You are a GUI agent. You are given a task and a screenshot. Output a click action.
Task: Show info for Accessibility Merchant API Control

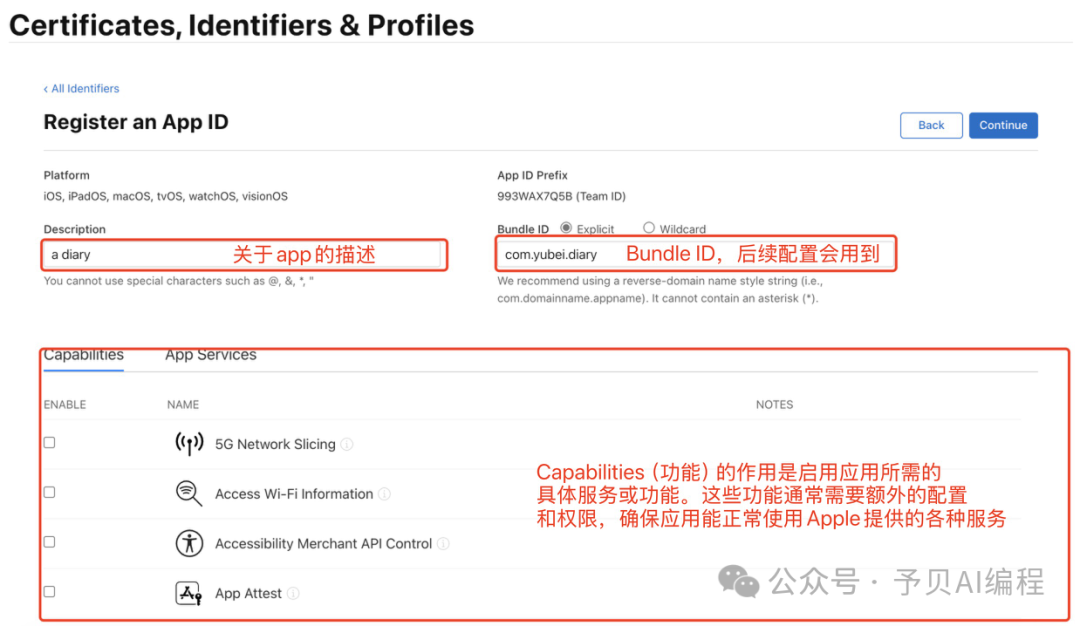(x=443, y=544)
